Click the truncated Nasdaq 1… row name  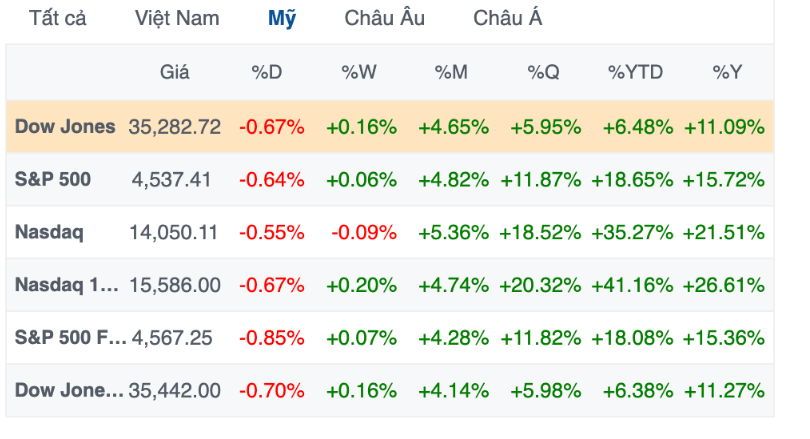pyautogui.click(x=66, y=285)
